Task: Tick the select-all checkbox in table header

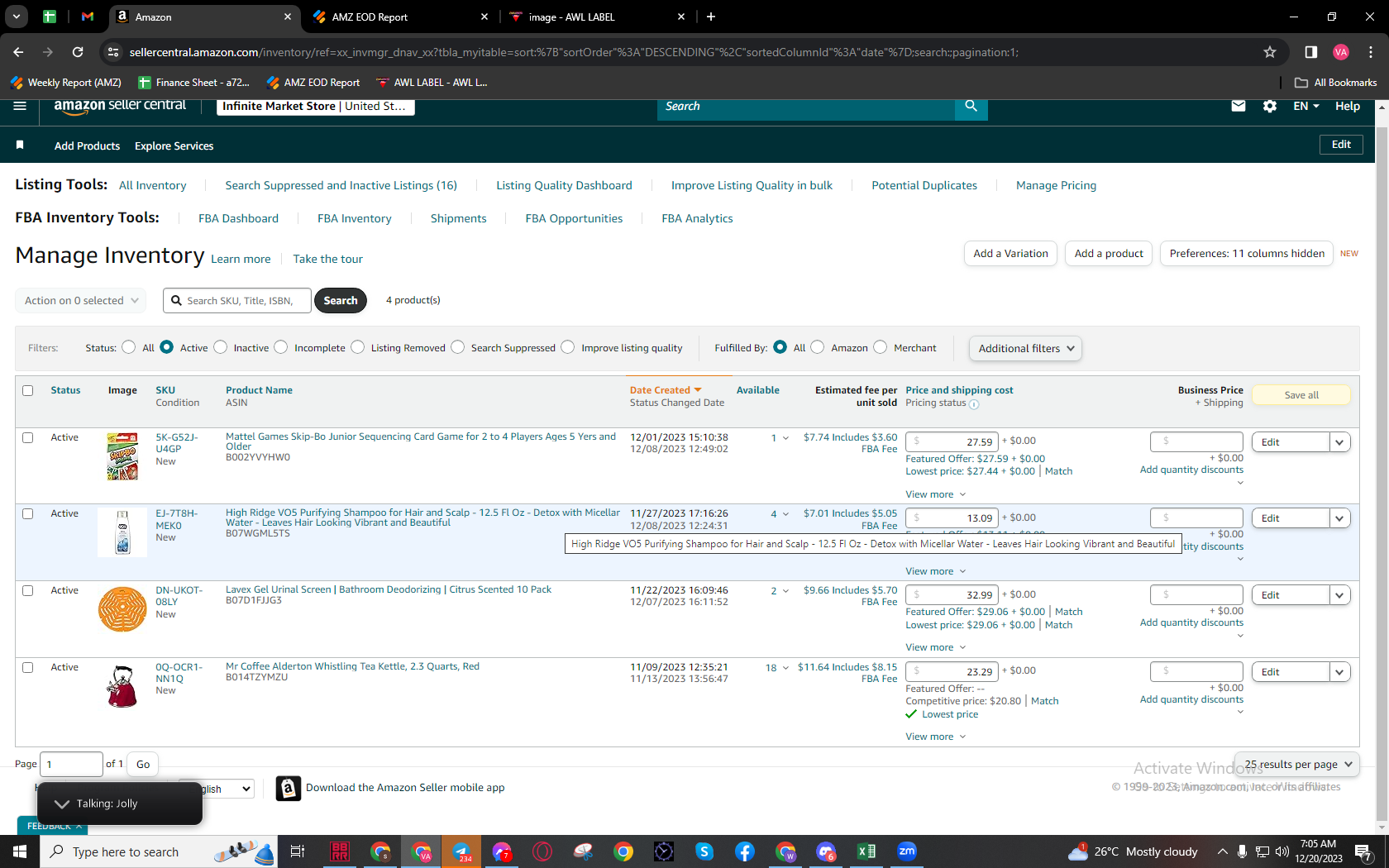Action: pos(28,391)
